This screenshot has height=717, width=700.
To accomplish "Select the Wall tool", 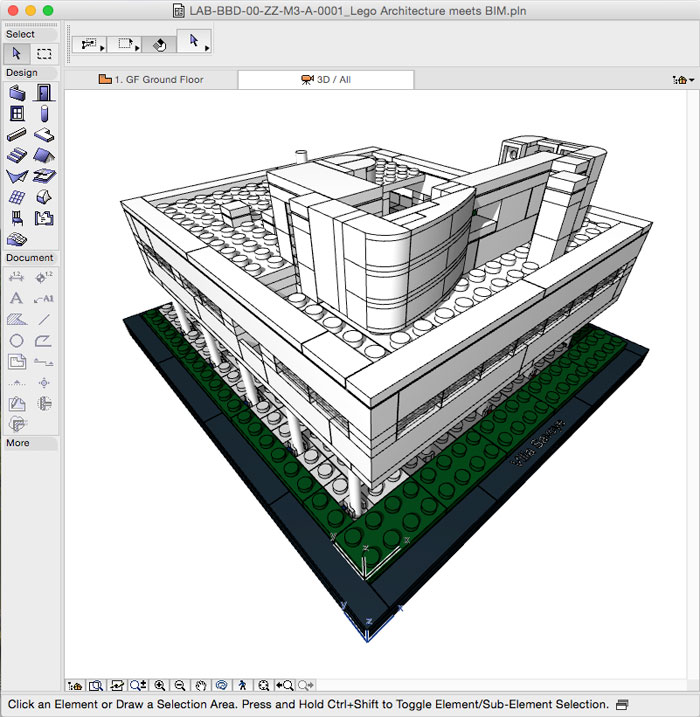I will tap(17, 93).
